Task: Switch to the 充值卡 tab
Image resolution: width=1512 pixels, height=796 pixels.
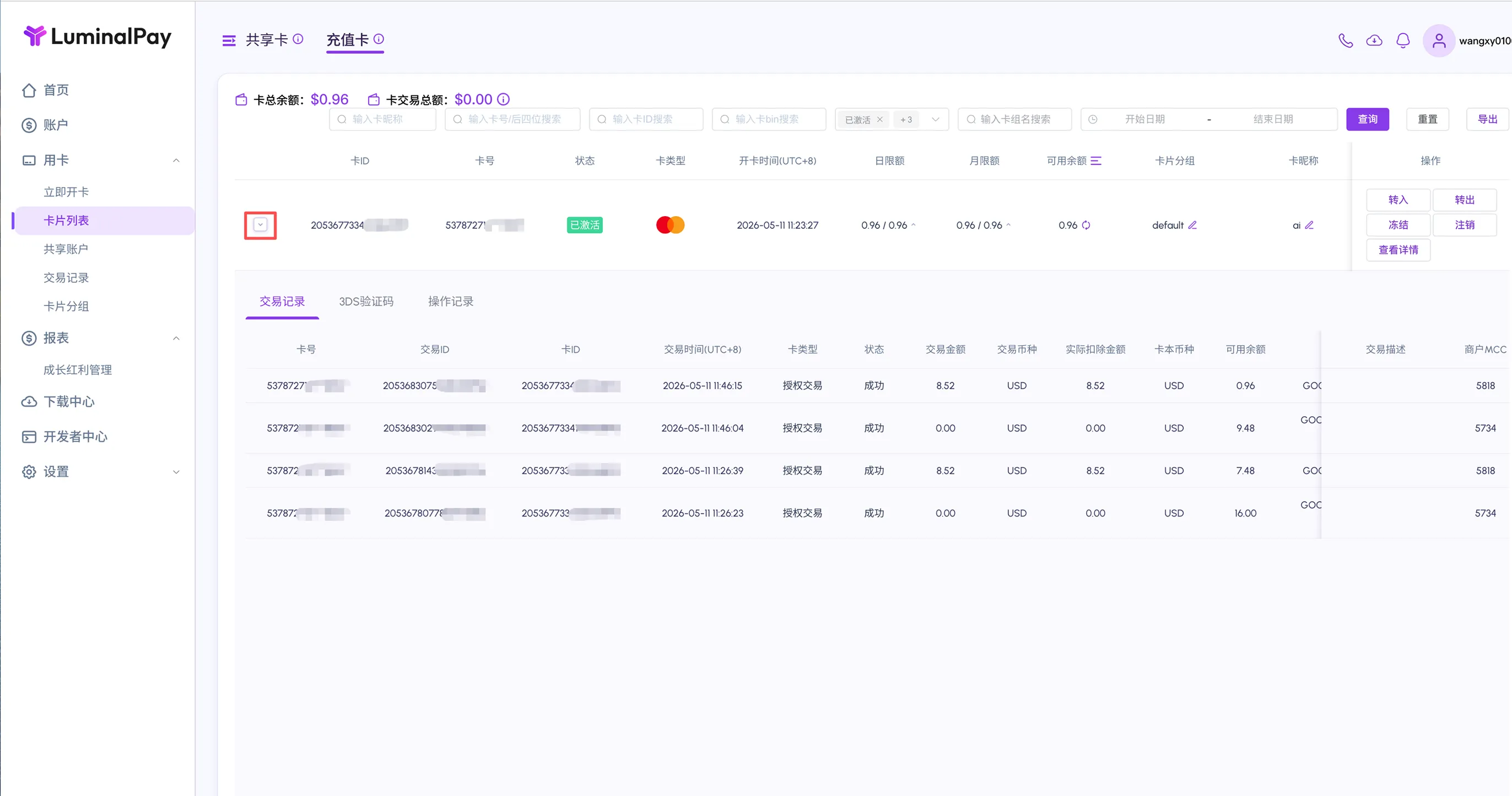Action: (x=348, y=39)
